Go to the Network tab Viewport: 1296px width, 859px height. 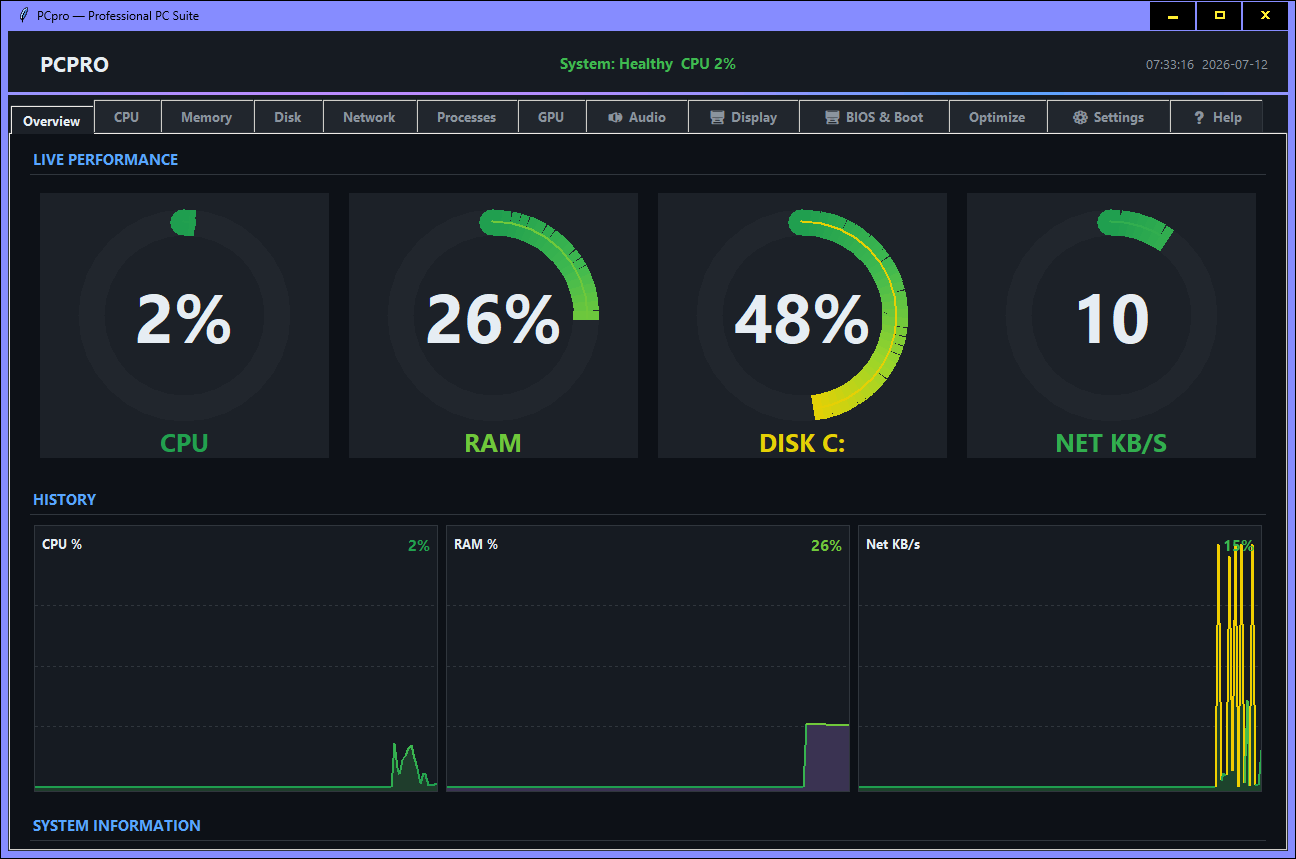click(369, 117)
